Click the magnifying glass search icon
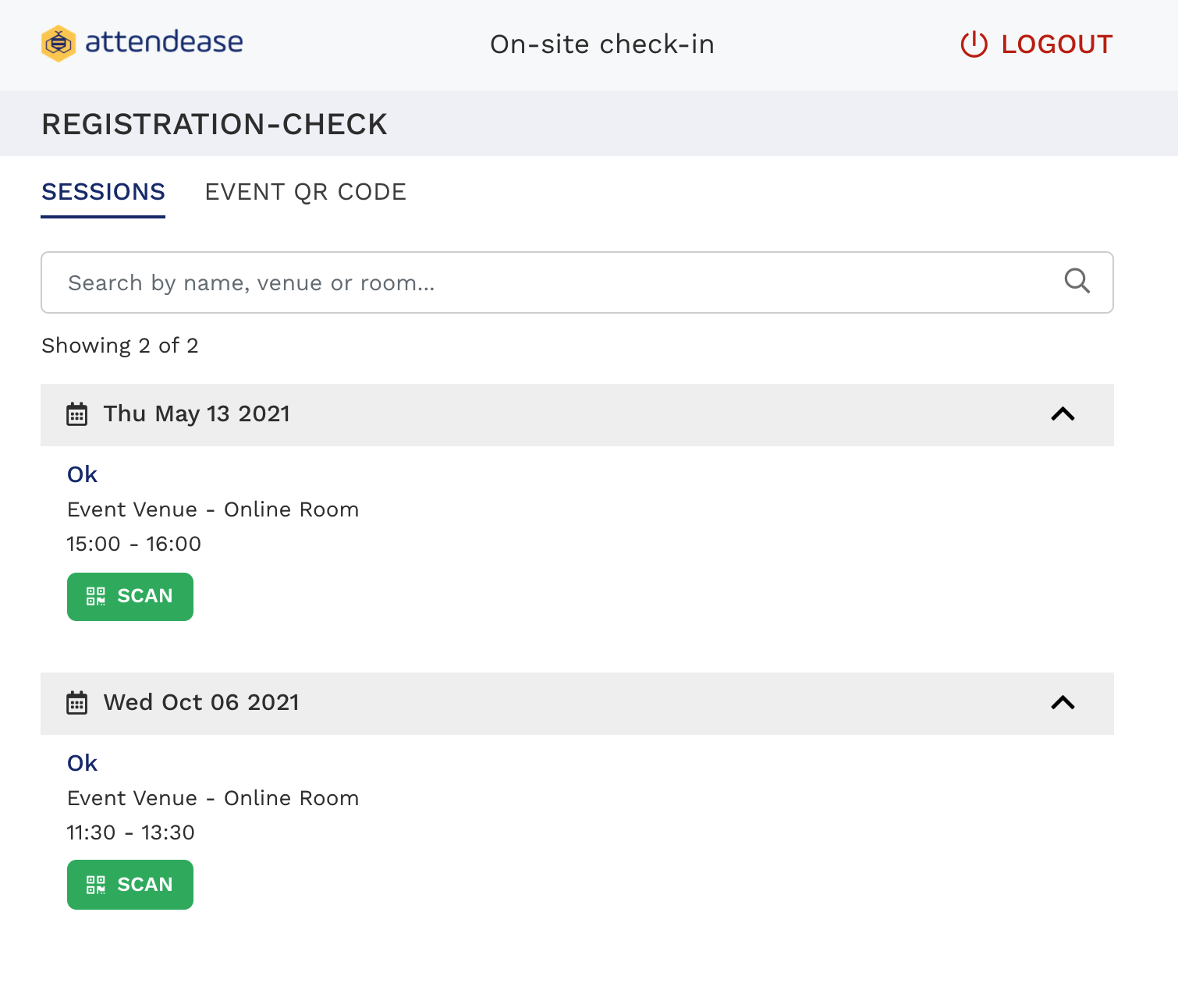This screenshot has width=1178, height=1008. click(1077, 281)
